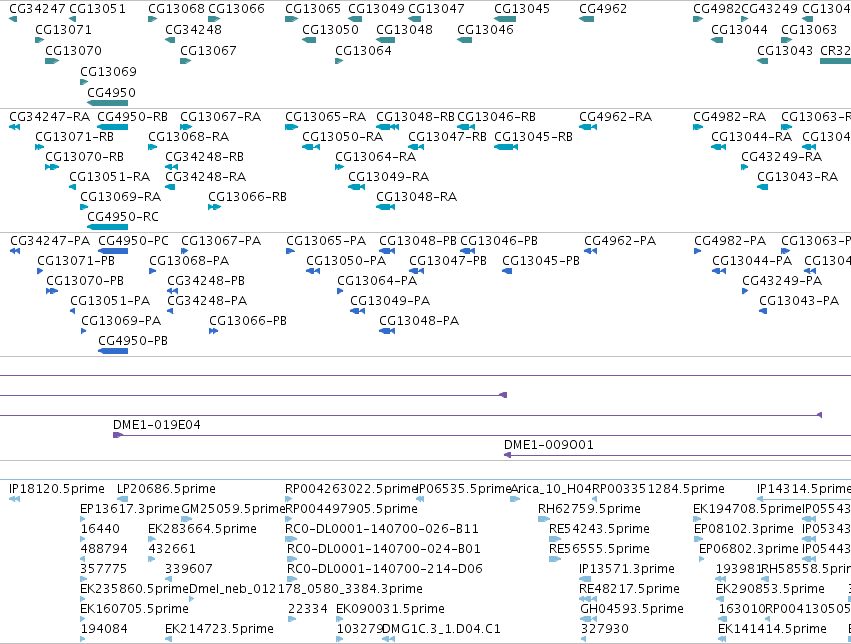851x644 pixels.
Task: Click the CG13045-RB transcript glyph
Action: pos(506,147)
